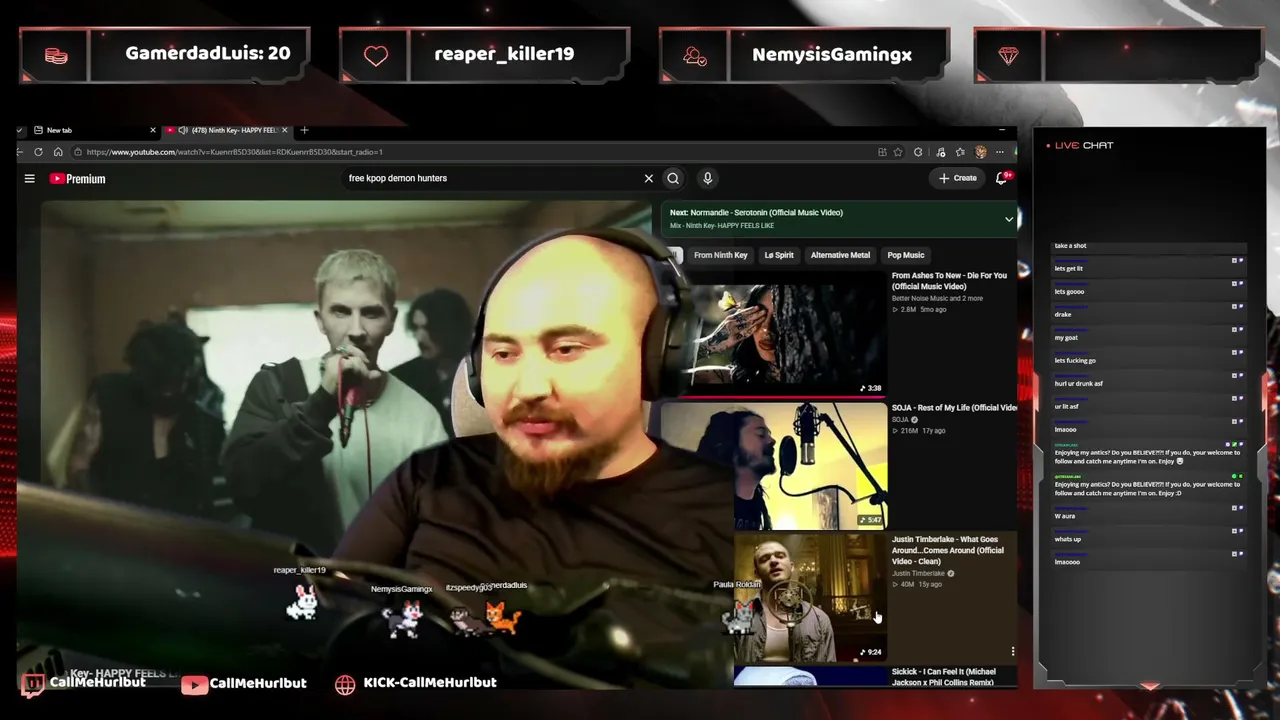Screen dimensions: 1280x720
Task: Close the Ninth Key HAPPY FEELS tab
Action: 285,130
